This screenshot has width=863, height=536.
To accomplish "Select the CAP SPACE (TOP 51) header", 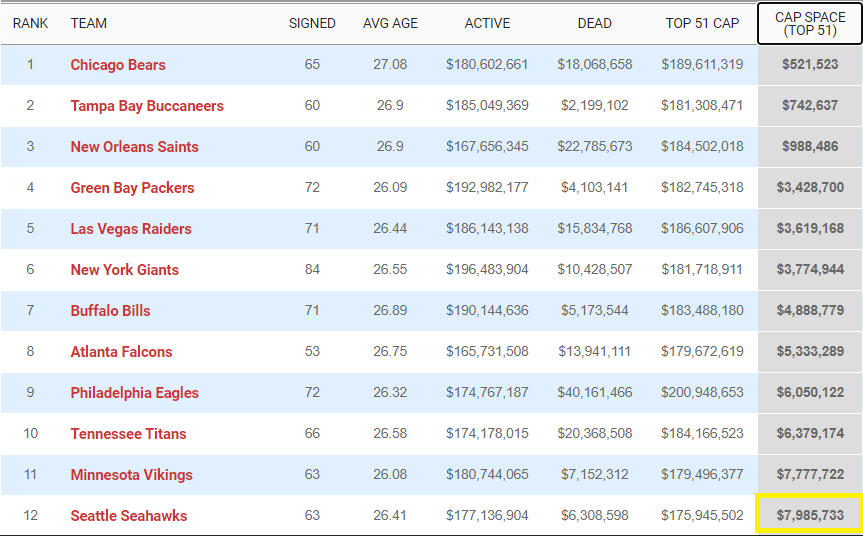I will (810, 24).
